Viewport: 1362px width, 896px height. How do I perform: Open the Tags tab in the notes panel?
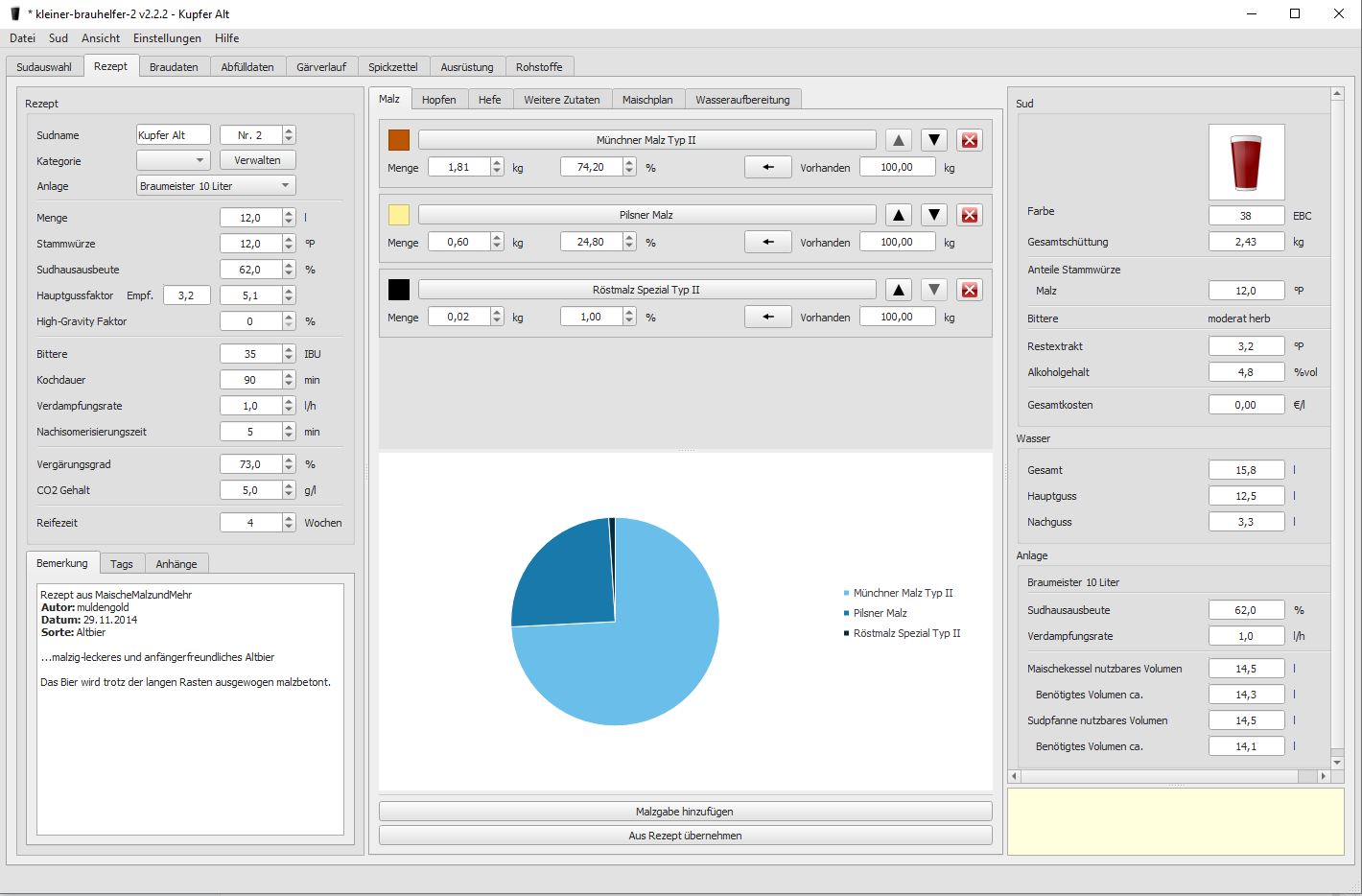(x=122, y=564)
